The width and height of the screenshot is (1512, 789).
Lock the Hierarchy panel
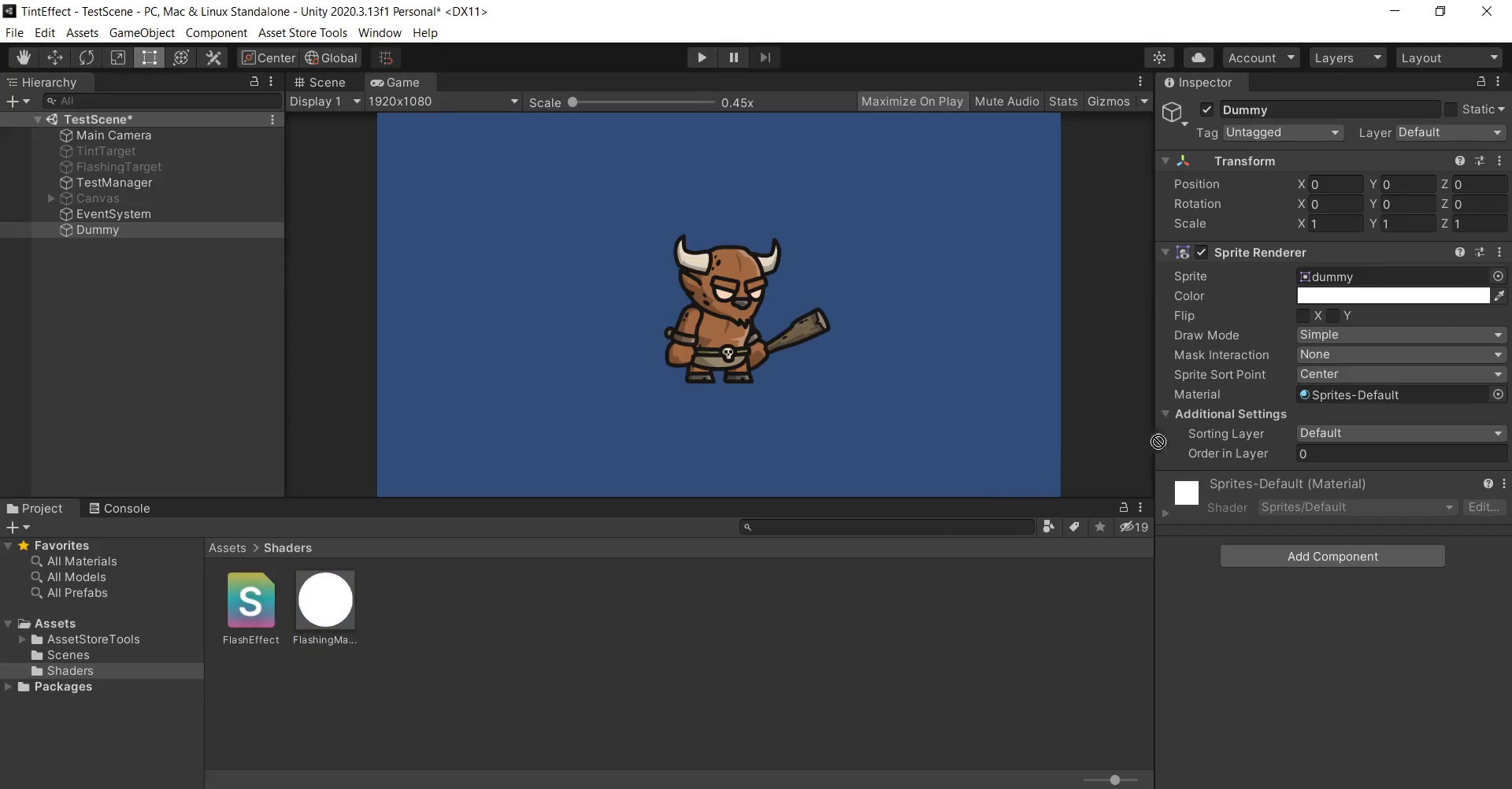pyautogui.click(x=254, y=81)
